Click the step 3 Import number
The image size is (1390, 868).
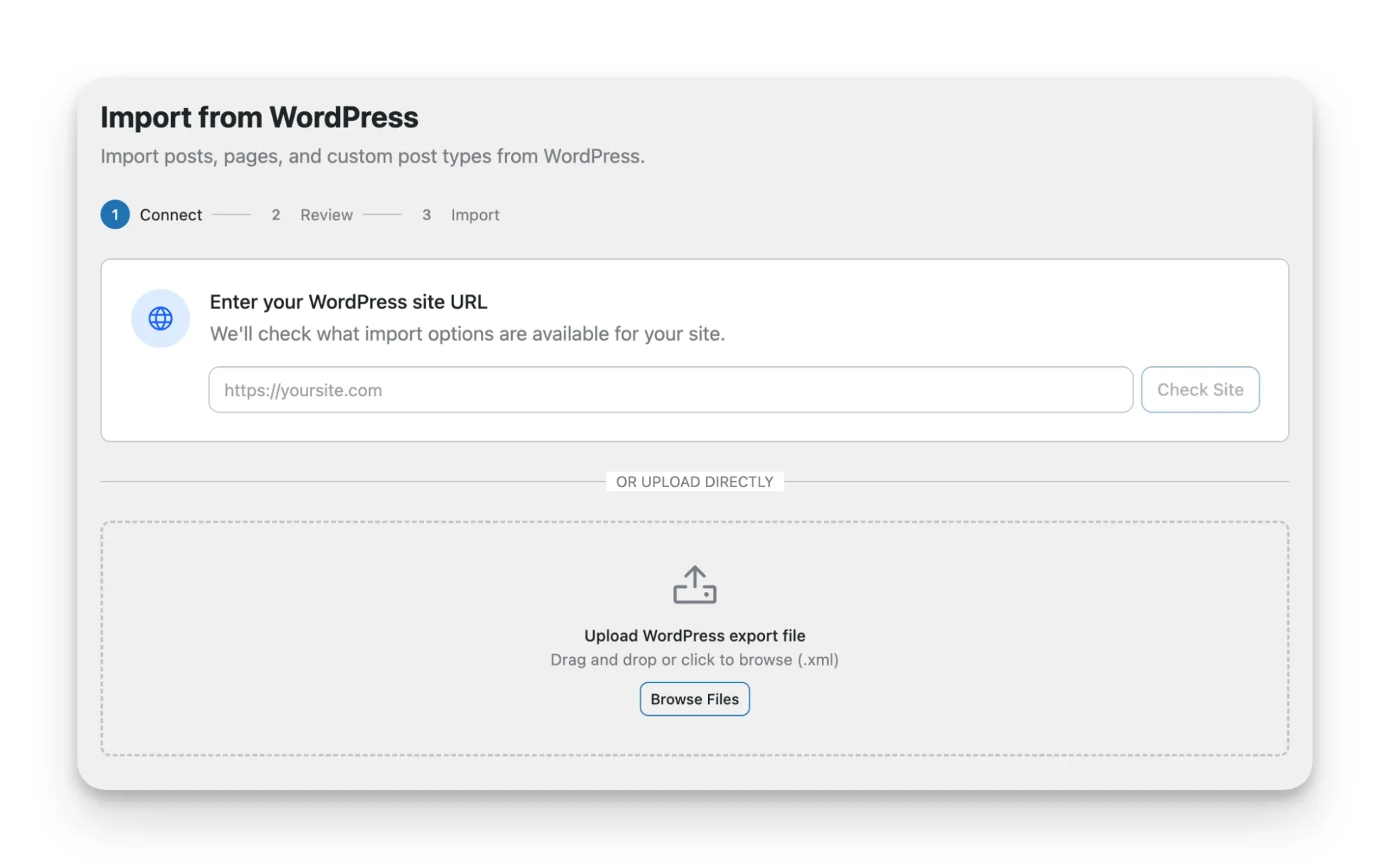point(427,215)
